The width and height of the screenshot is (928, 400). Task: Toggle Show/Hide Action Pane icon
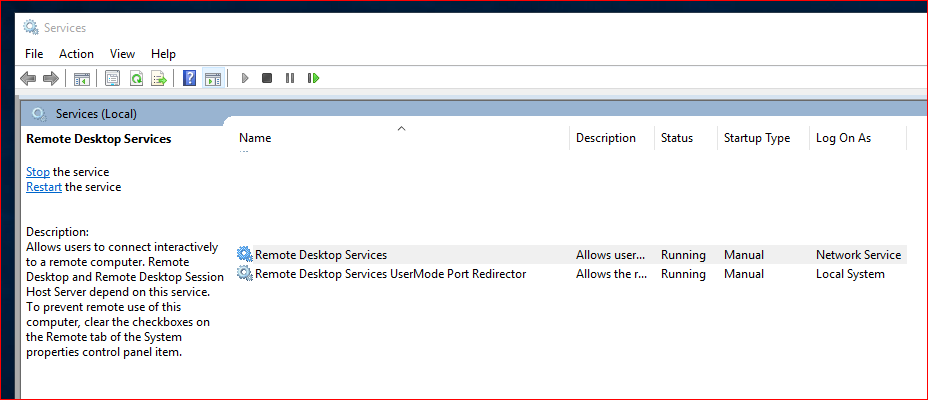tap(213, 78)
